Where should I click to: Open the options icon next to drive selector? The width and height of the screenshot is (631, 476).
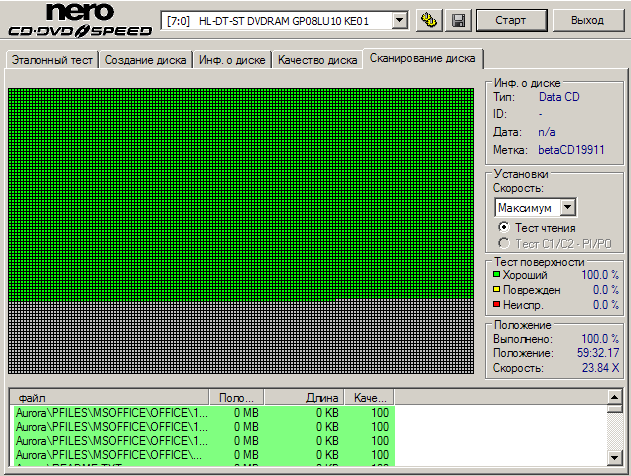[x=429, y=20]
